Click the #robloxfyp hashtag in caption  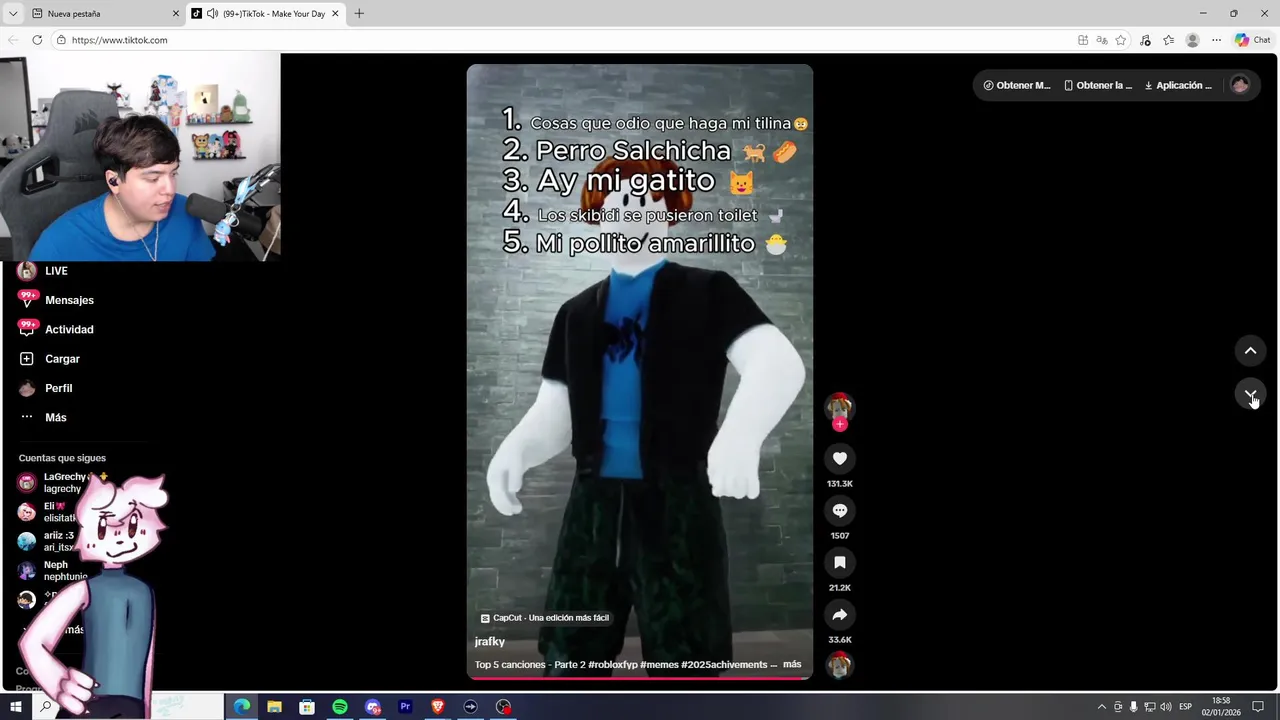(x=612, y=664)
